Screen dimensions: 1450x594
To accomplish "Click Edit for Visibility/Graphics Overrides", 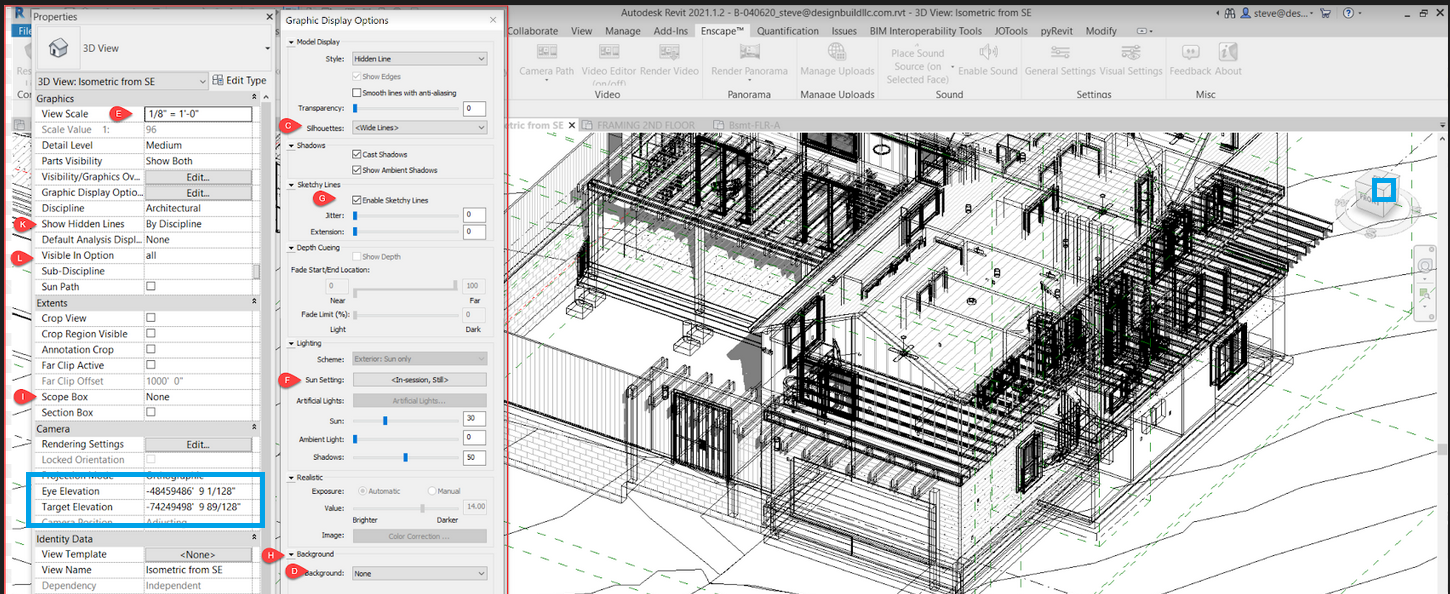I will pos(199,176).
